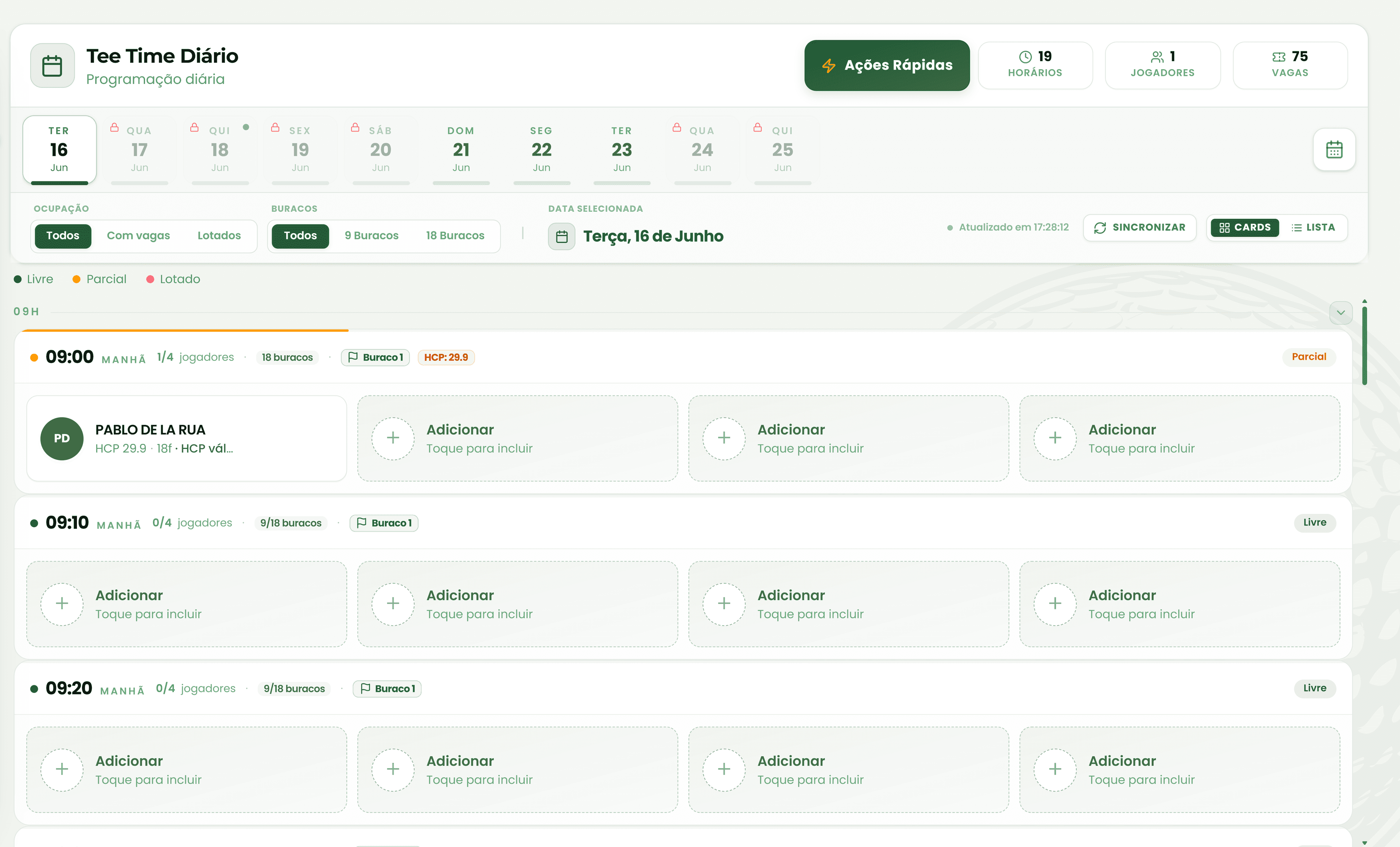Click the first plus icon in the 09:20 row
1400x847 pixels.
click(x=62, y=769)
